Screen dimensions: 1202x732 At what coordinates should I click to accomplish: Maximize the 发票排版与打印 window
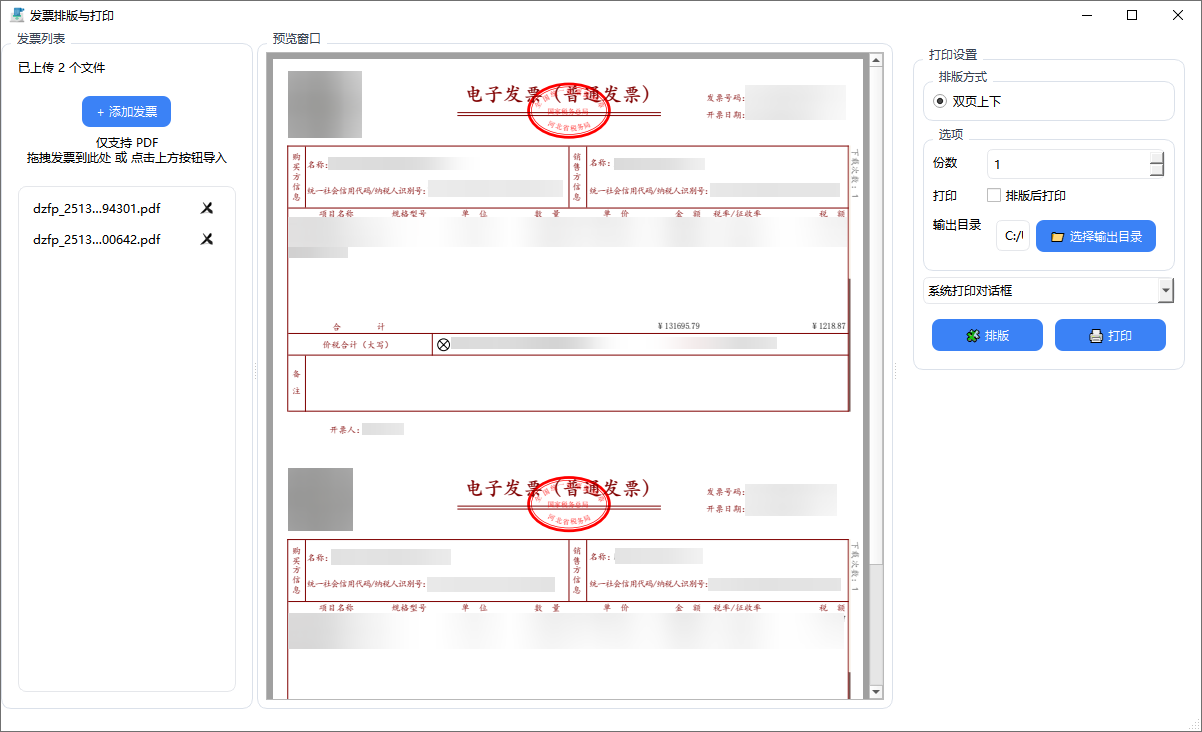[x=1132, y=15]
